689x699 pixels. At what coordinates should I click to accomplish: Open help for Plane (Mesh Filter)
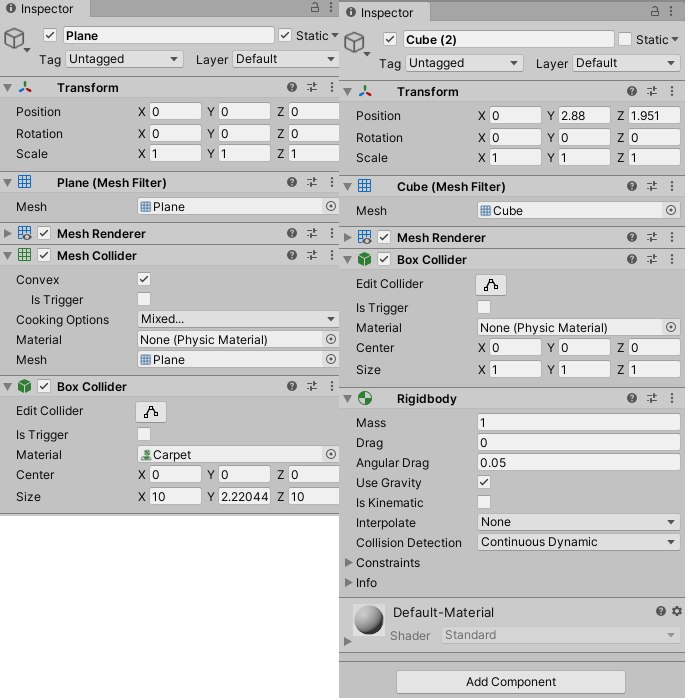tap(292, 182)
